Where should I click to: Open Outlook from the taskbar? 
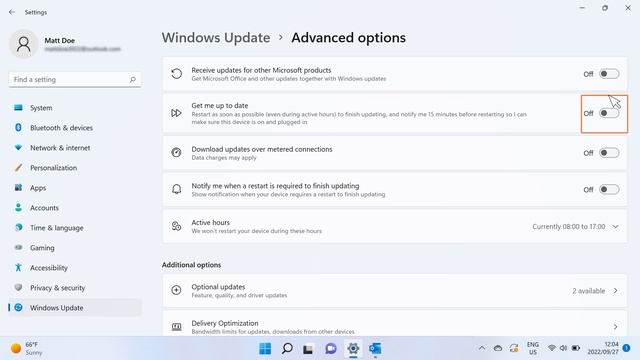tap(375, 349)
